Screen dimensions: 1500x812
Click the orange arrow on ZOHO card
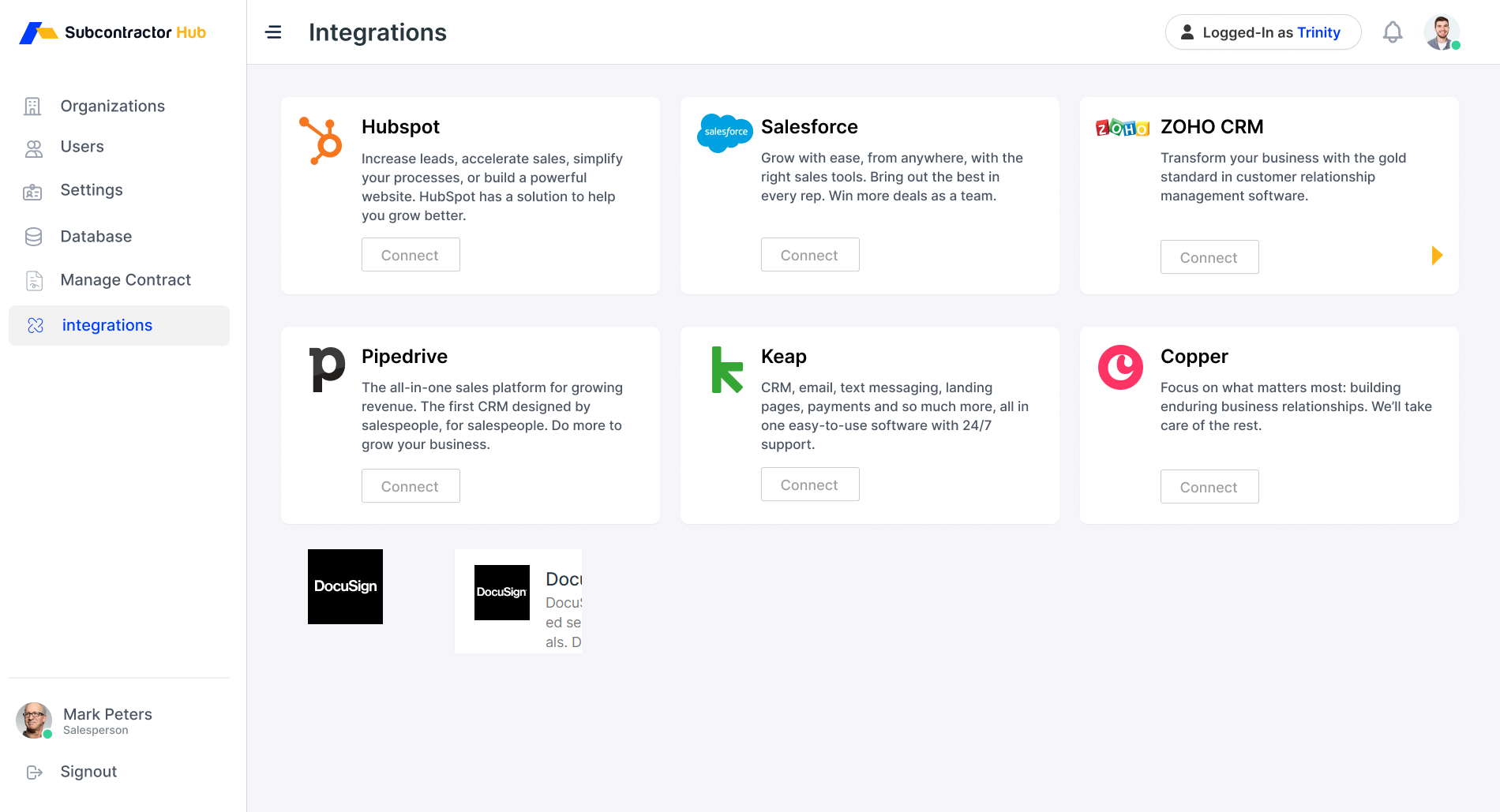1437,256
